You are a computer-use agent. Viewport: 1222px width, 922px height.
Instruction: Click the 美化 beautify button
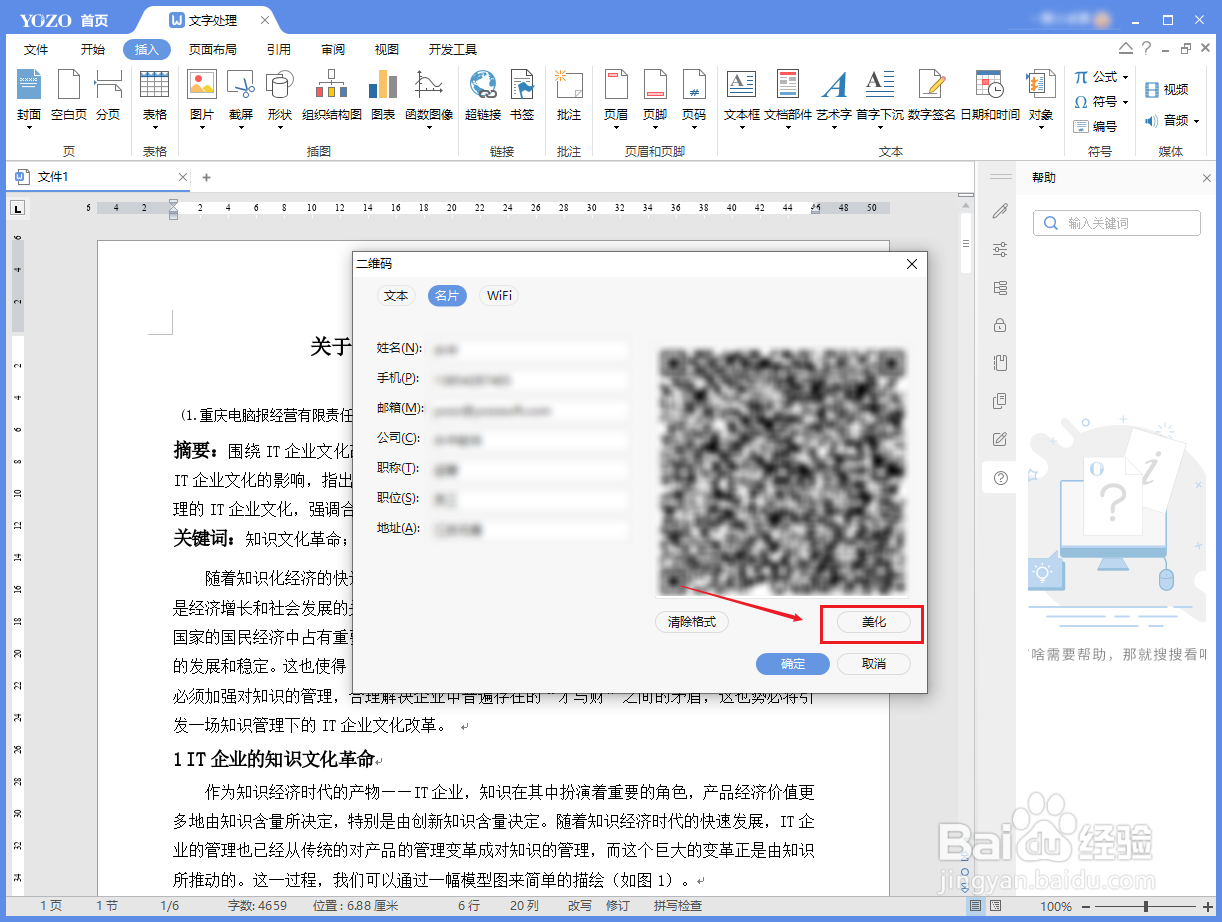pos(873,622)
